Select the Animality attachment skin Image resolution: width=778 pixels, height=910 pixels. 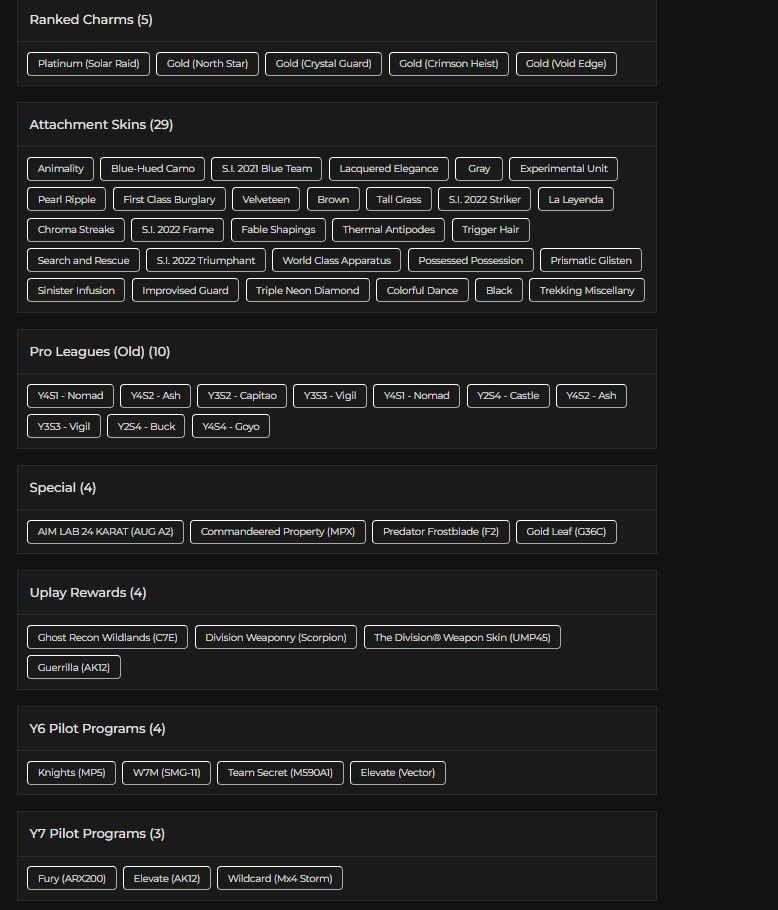(60, 169)
